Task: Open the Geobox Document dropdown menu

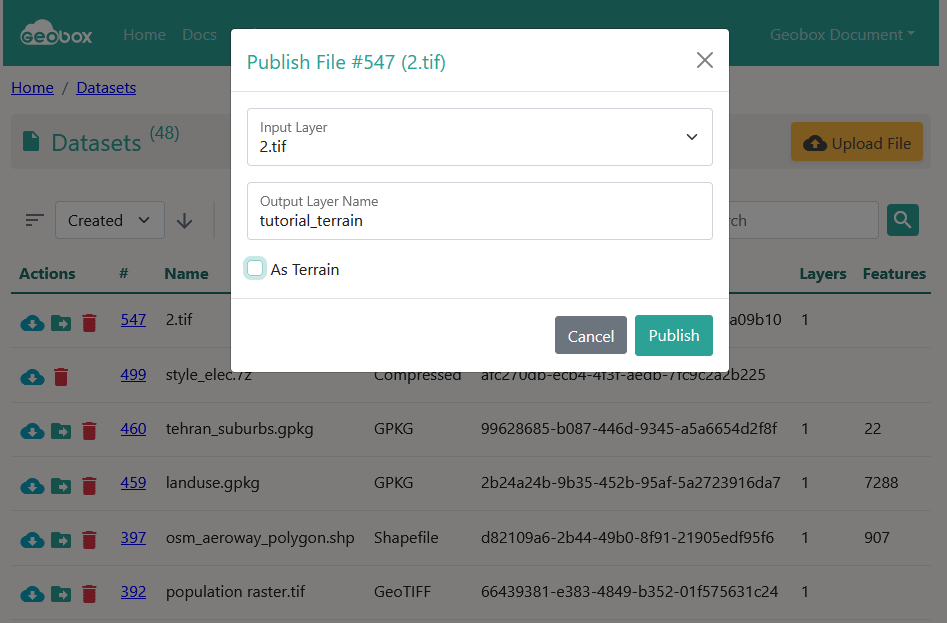Action: coord(841,35)
